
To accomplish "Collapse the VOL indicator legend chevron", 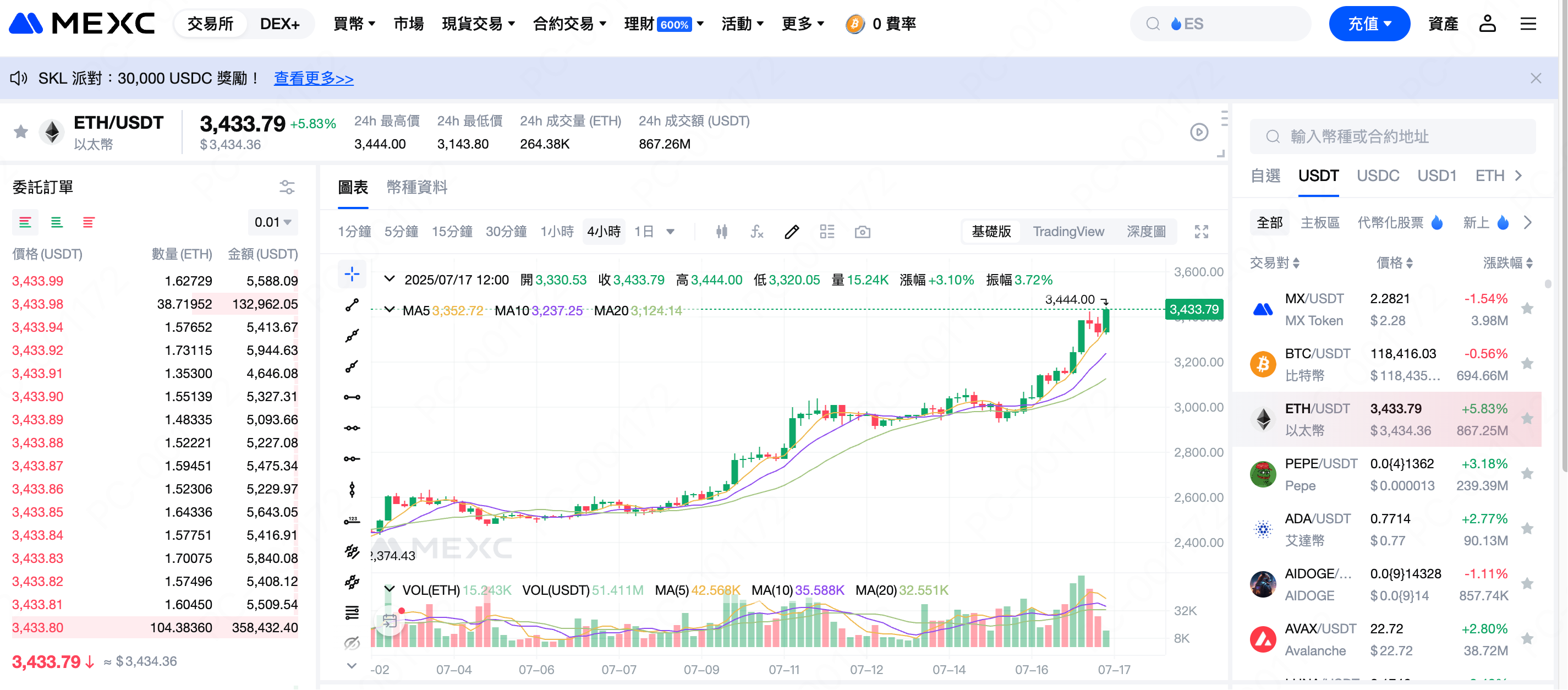I will (389, 589).
